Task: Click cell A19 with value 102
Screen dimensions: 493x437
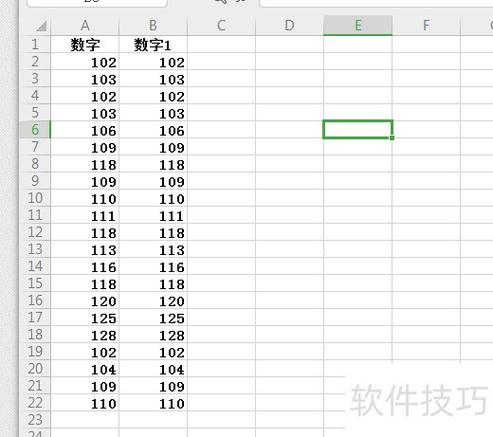Action: click(85, 351)
